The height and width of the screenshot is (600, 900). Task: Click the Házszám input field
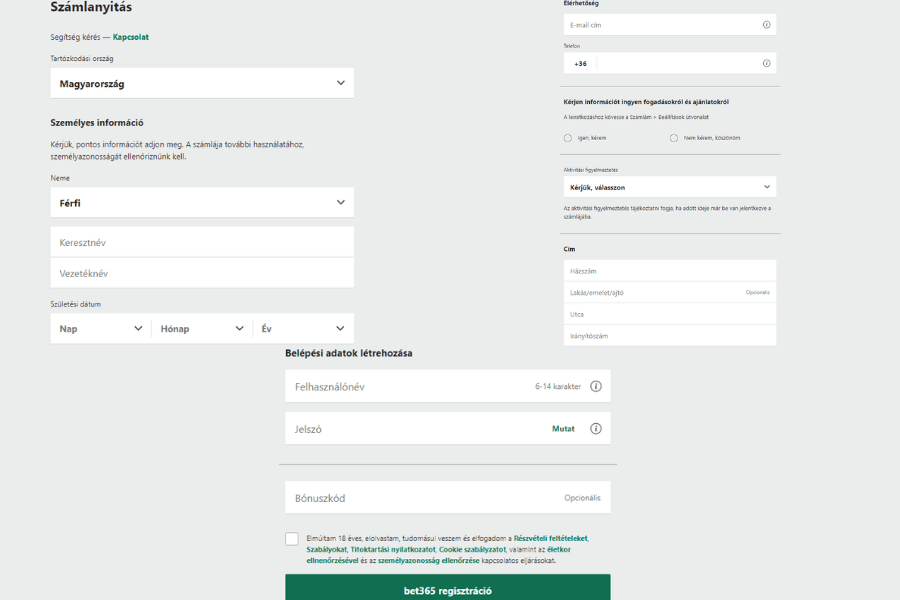670,271
